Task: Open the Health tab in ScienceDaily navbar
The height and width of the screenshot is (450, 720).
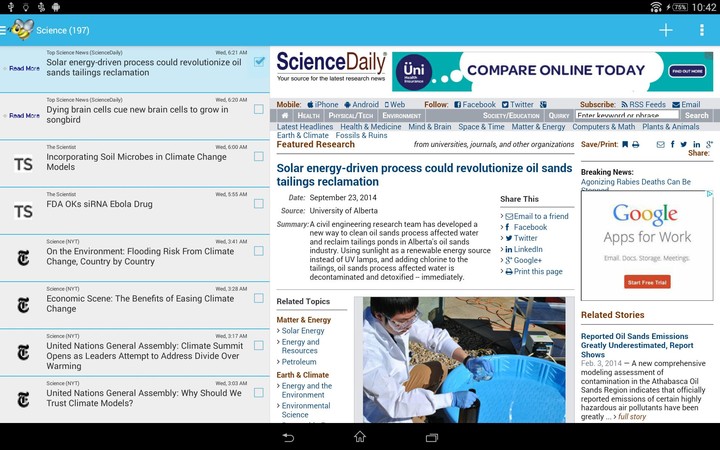Action: pos(308,116)
